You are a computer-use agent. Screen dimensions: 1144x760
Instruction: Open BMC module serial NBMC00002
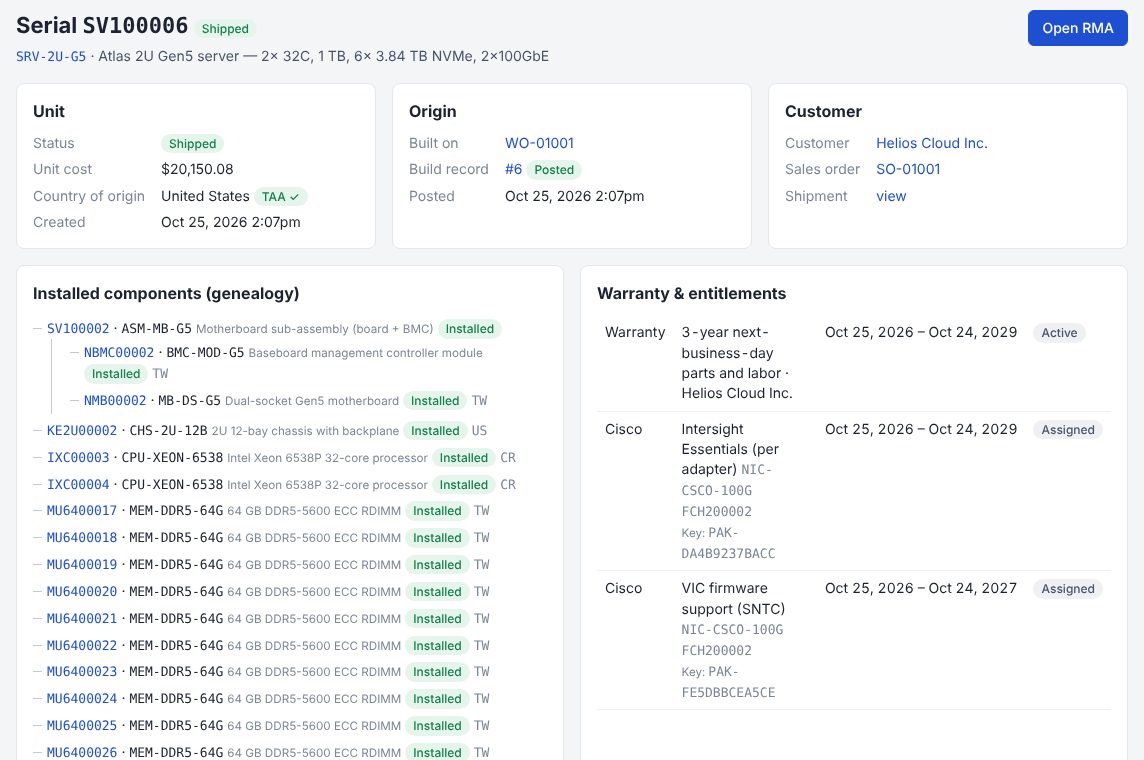119,353
